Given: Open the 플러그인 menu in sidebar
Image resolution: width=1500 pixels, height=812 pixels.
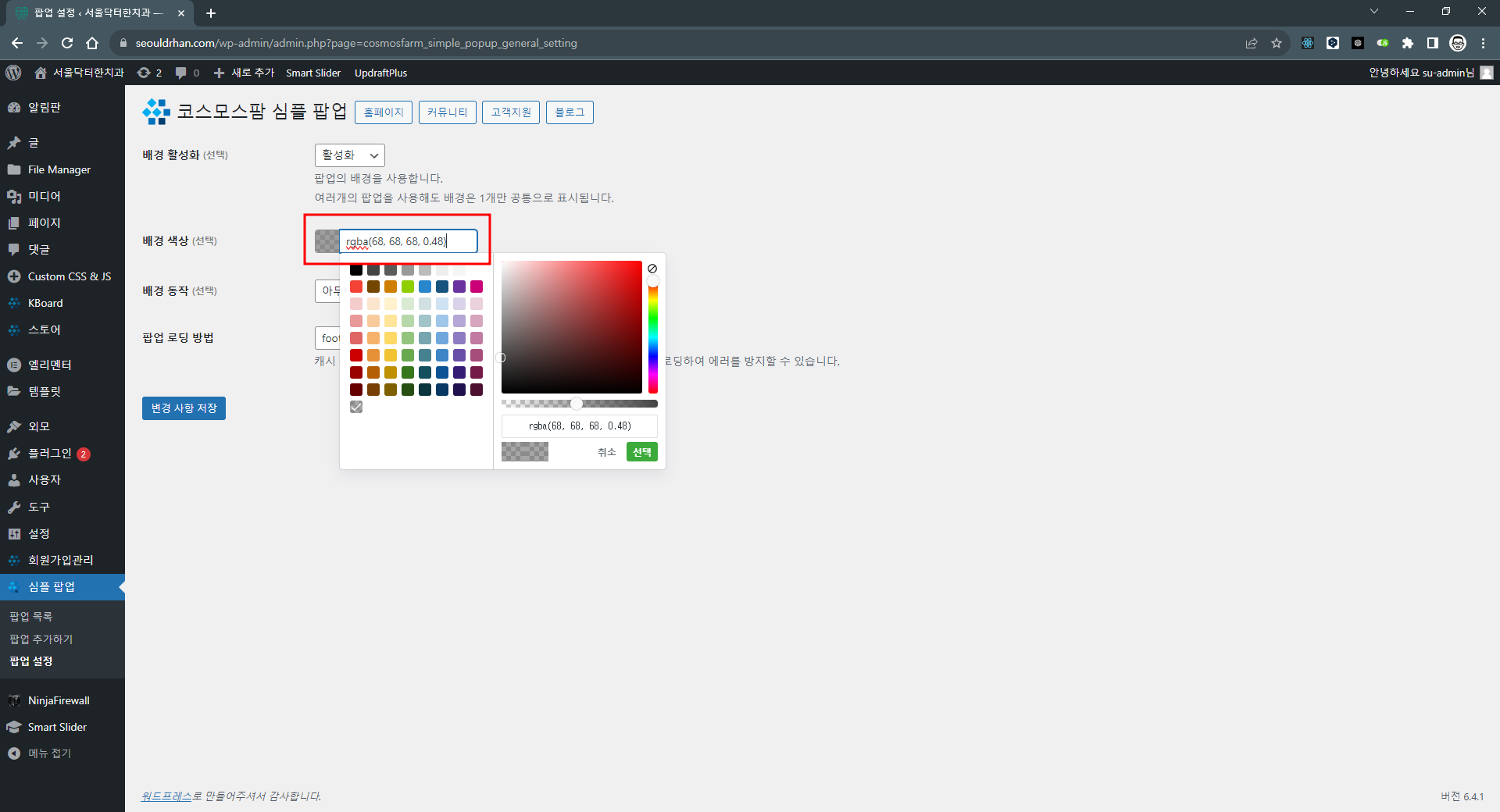Looking at the screenshot, I should click(50, 454).
